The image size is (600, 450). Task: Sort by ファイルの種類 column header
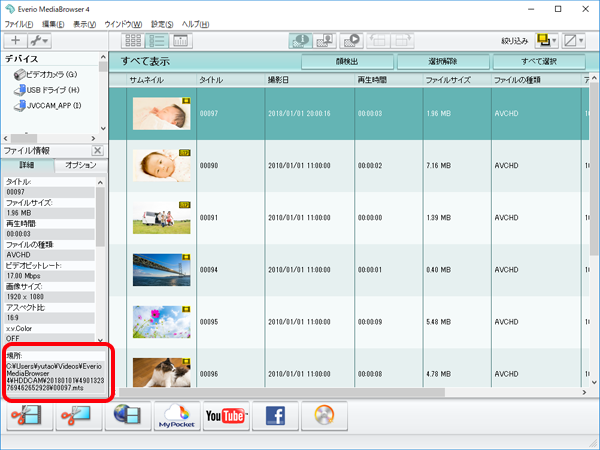tap(536, 80)
